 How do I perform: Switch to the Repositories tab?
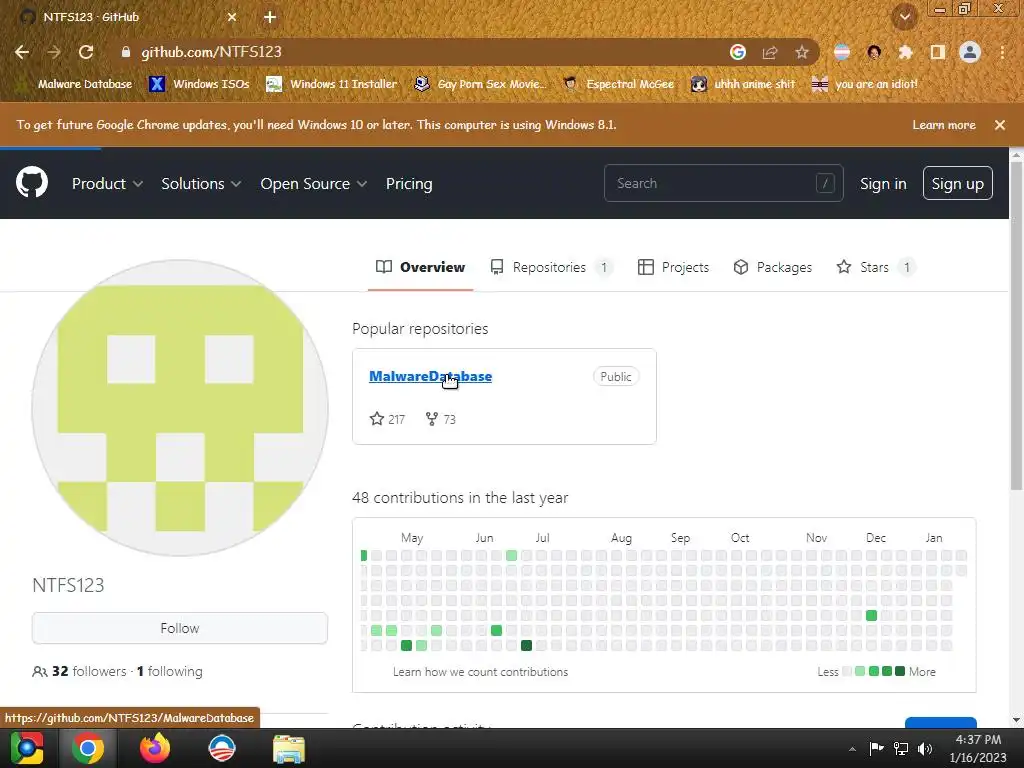[x=551, y=267]
